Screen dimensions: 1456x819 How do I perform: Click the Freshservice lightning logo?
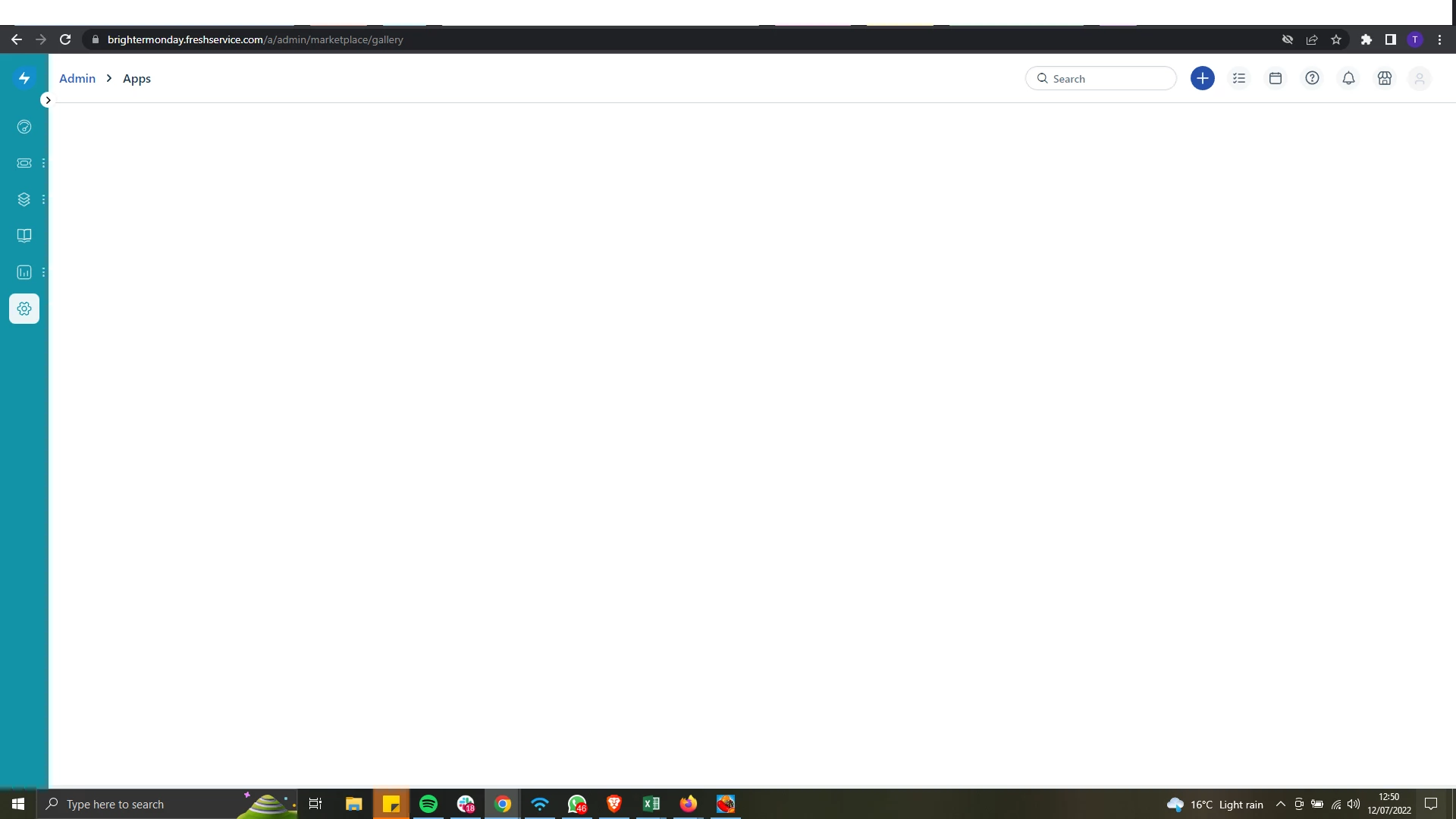pos(24,78)
